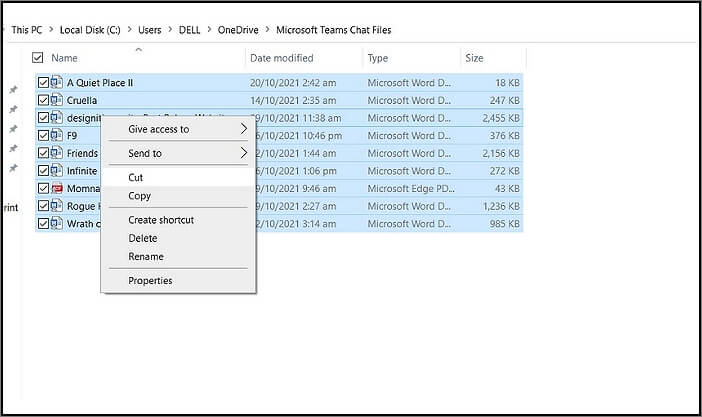Choose Copy from the context menu
The width and height of the screenshot is (702, 417).
(139, 196)
